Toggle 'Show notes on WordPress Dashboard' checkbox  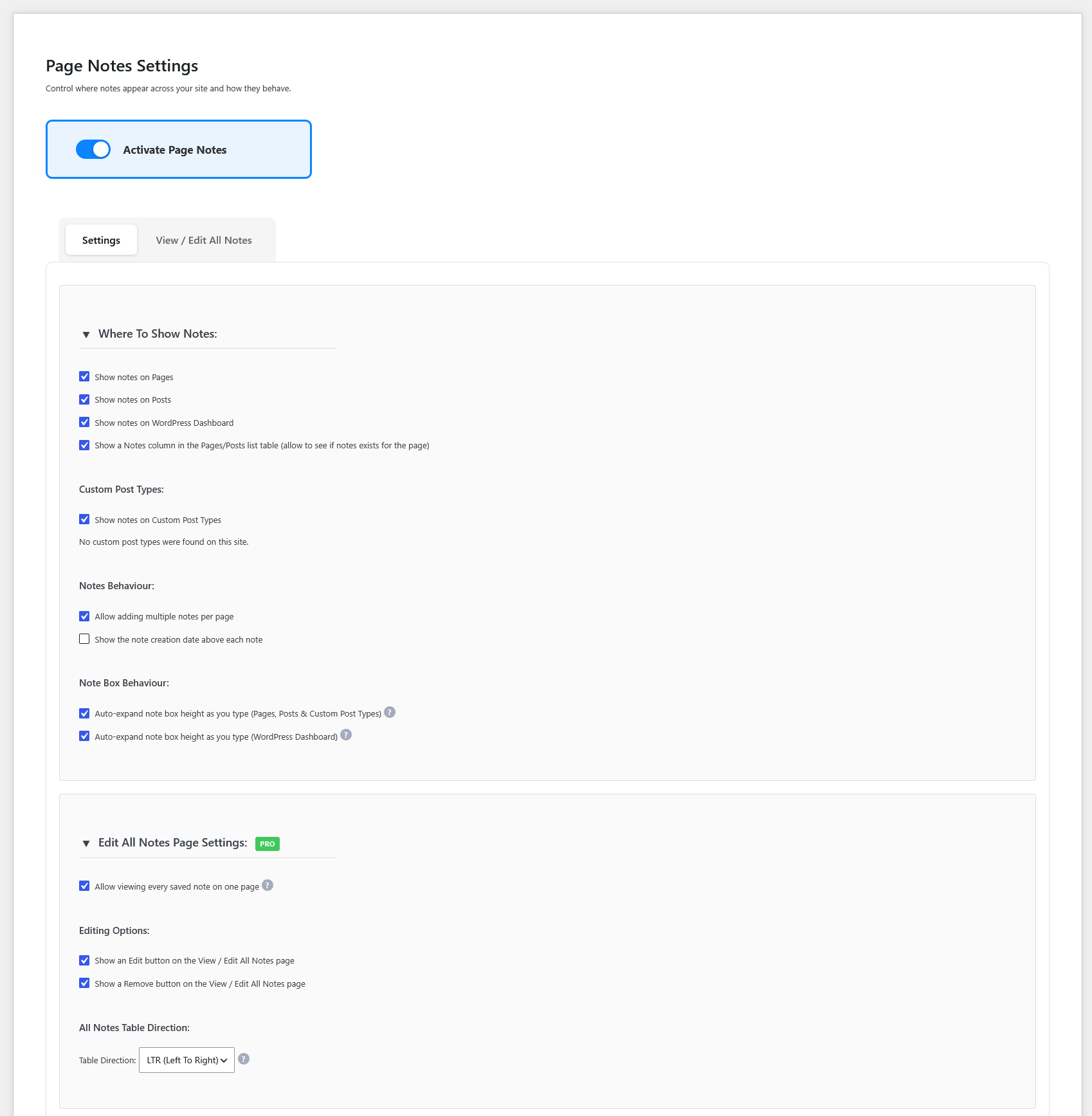click(84, 422)
